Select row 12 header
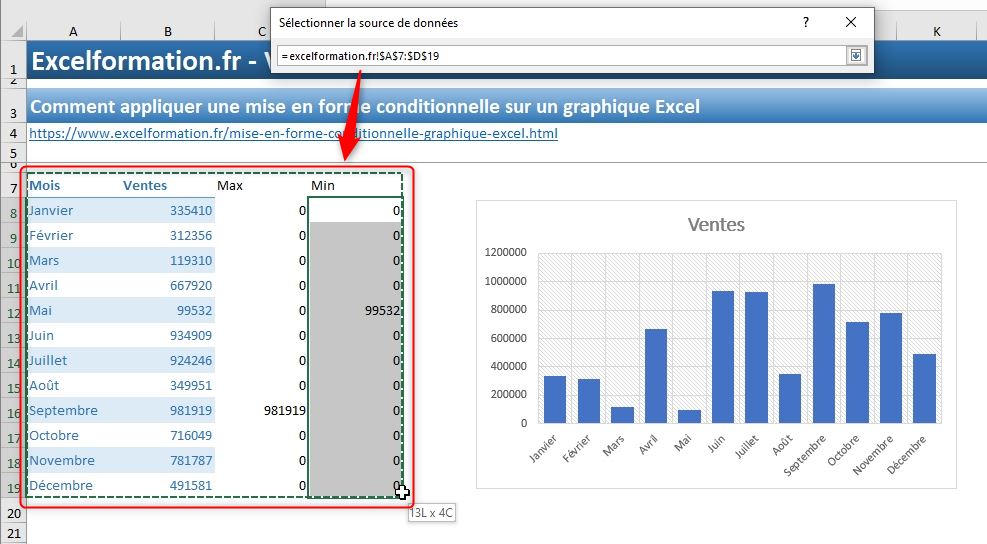 pos(13,312)
